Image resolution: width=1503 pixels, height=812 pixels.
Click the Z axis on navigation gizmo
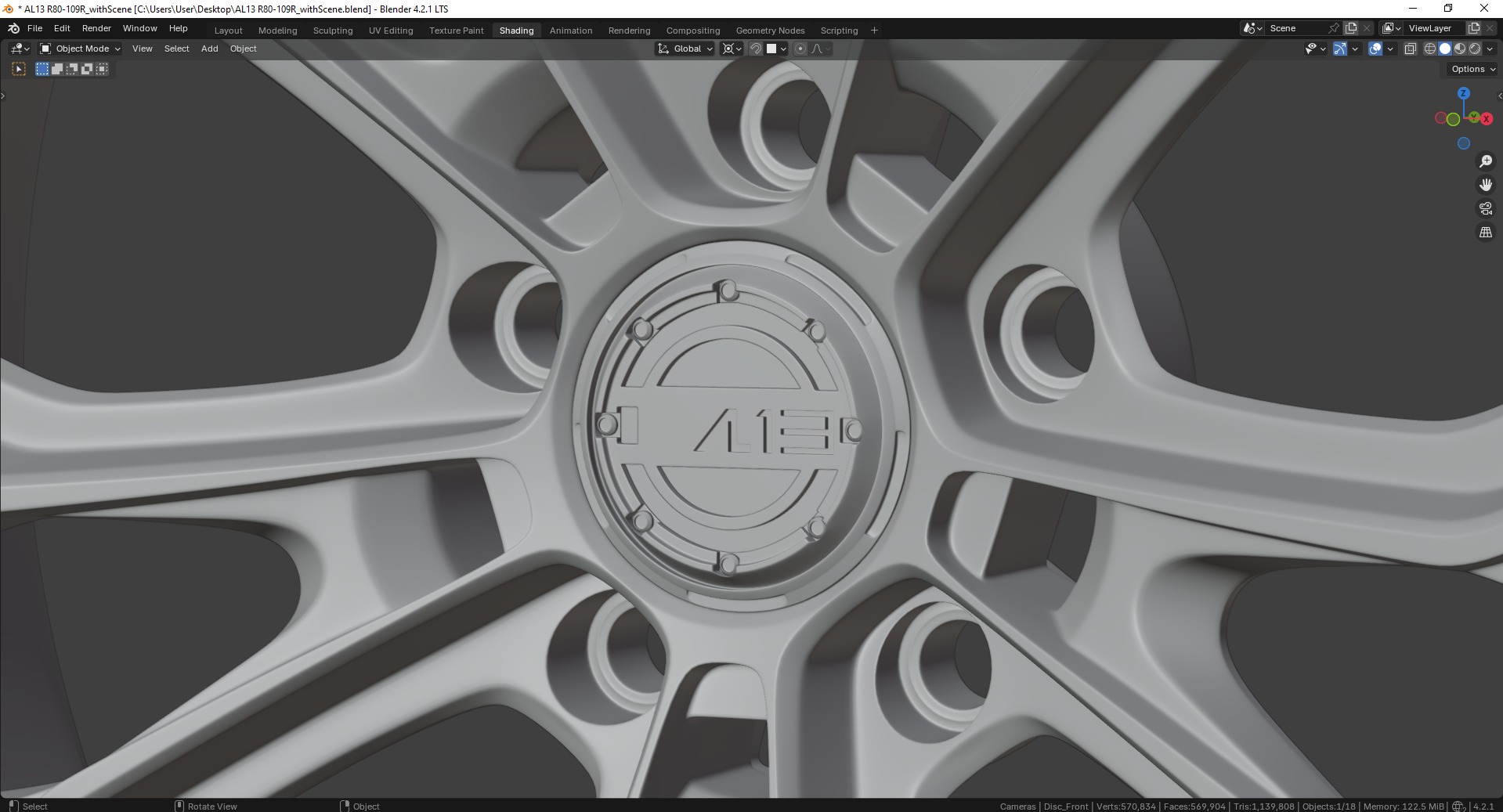tap(1463, 93)
